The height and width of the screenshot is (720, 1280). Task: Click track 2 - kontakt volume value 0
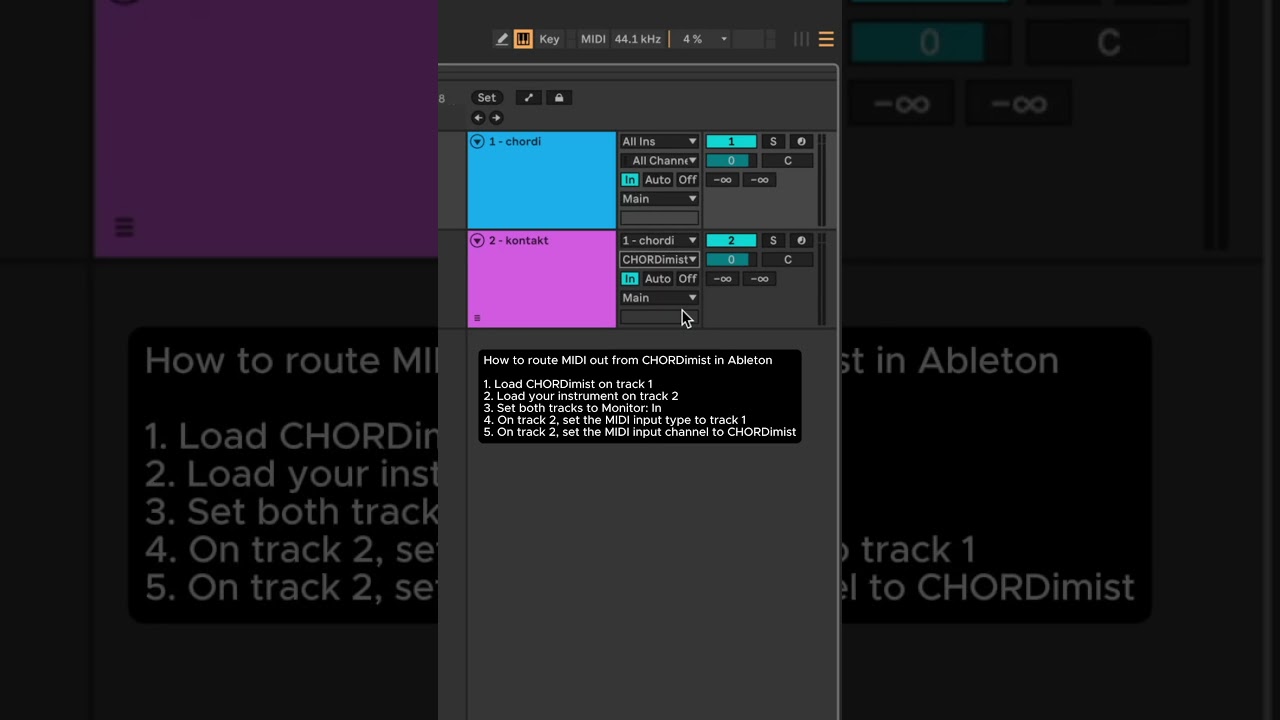[x=731, y=260]
